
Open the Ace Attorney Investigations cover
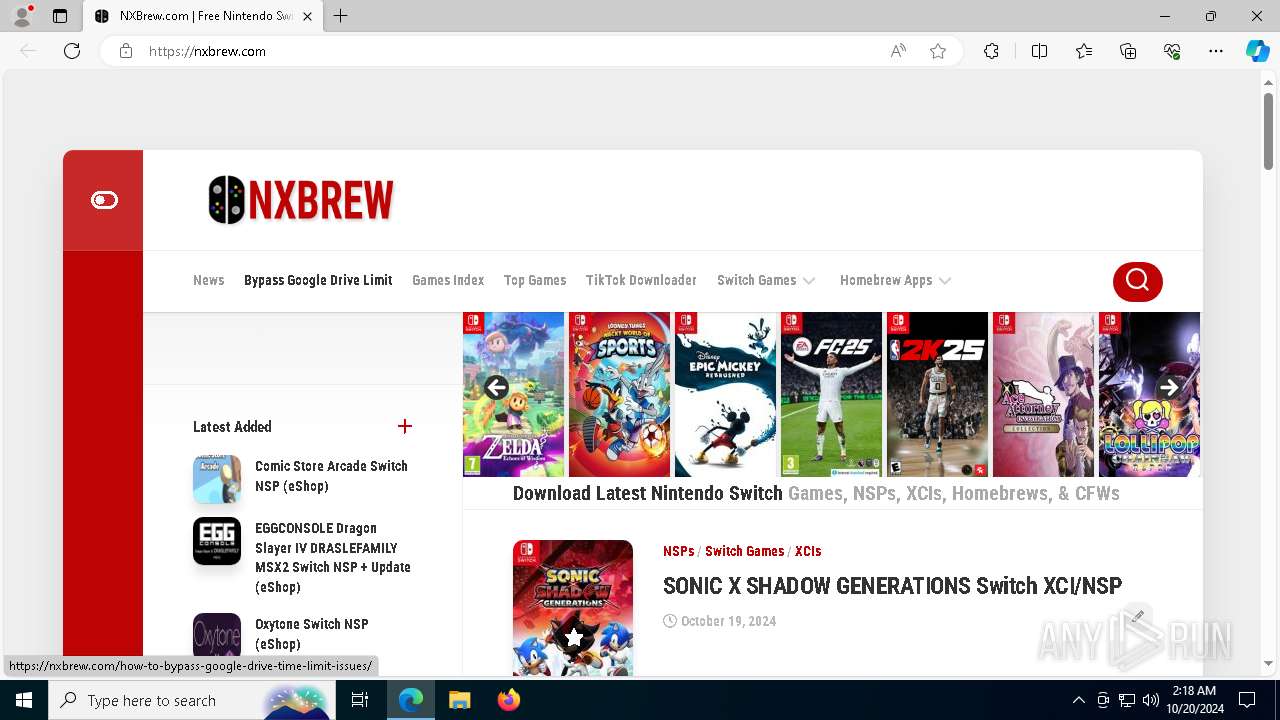[1044, 394]
